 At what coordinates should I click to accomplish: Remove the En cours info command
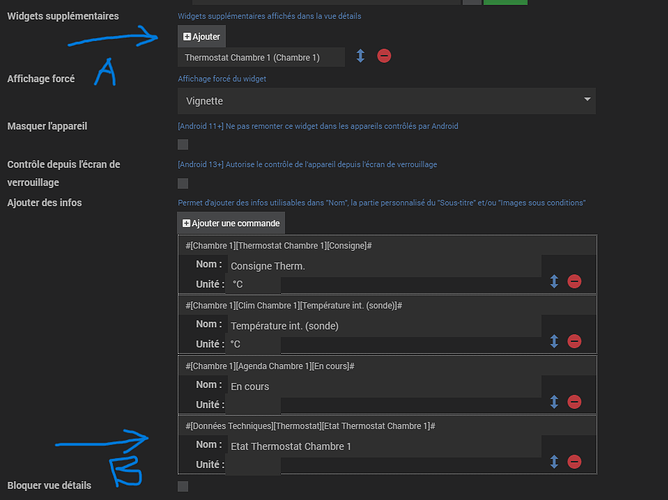(x=574, y=401)
